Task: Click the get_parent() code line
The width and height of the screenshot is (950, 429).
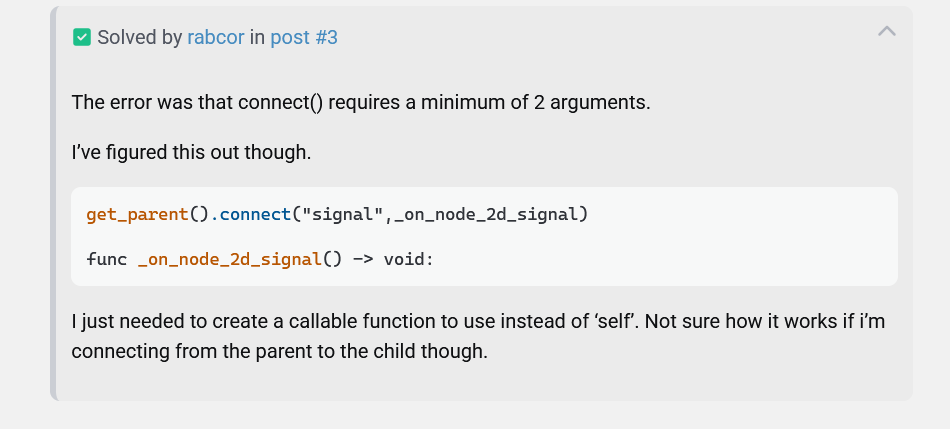Action: click(337, 214)
